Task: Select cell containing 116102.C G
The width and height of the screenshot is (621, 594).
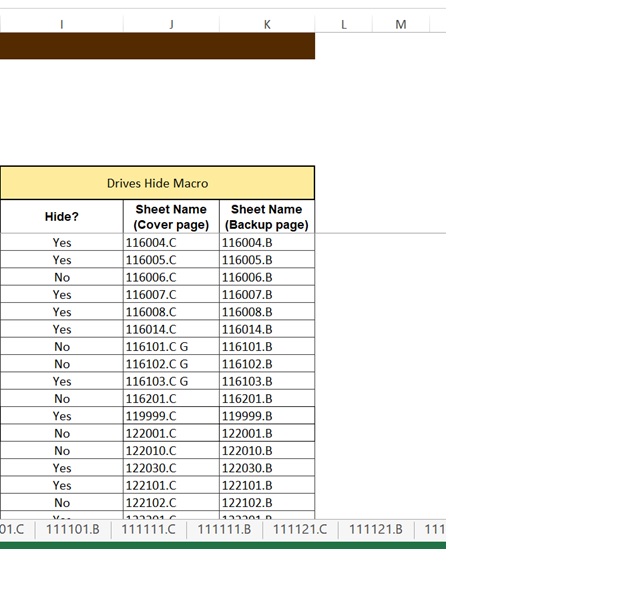Action: [171, 364]
